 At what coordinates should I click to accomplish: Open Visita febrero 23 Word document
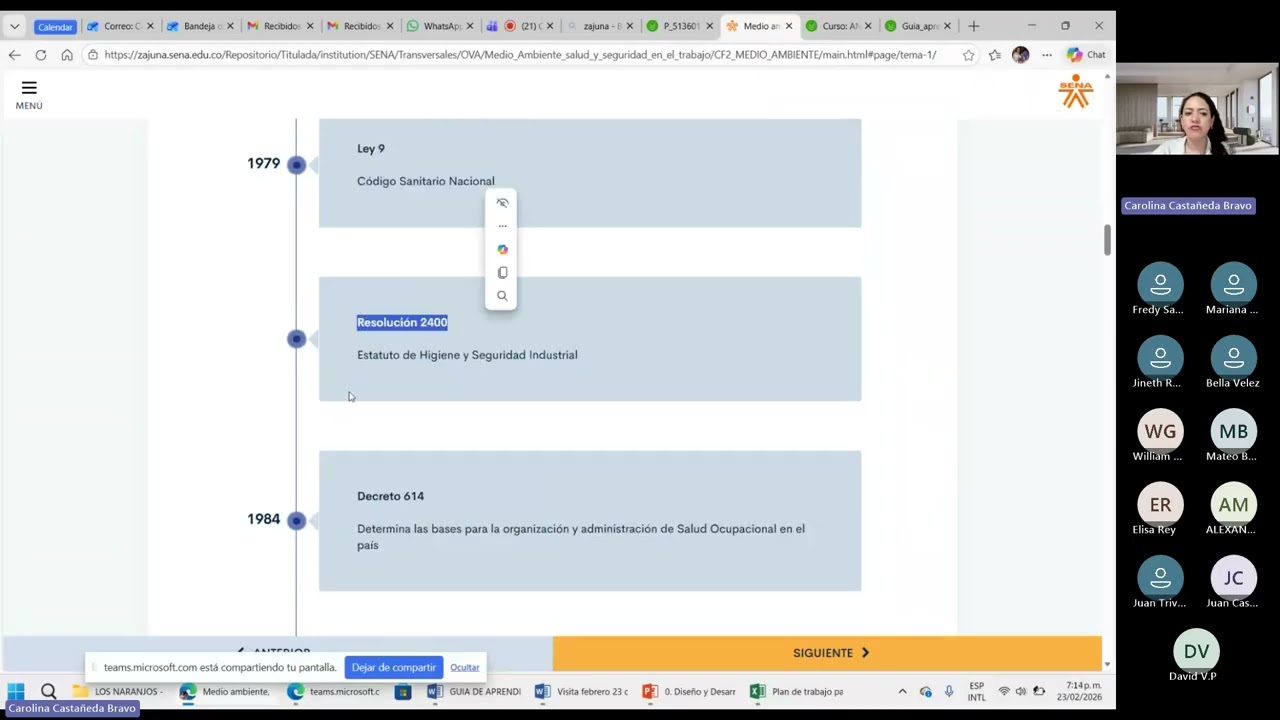click(582, 691)
